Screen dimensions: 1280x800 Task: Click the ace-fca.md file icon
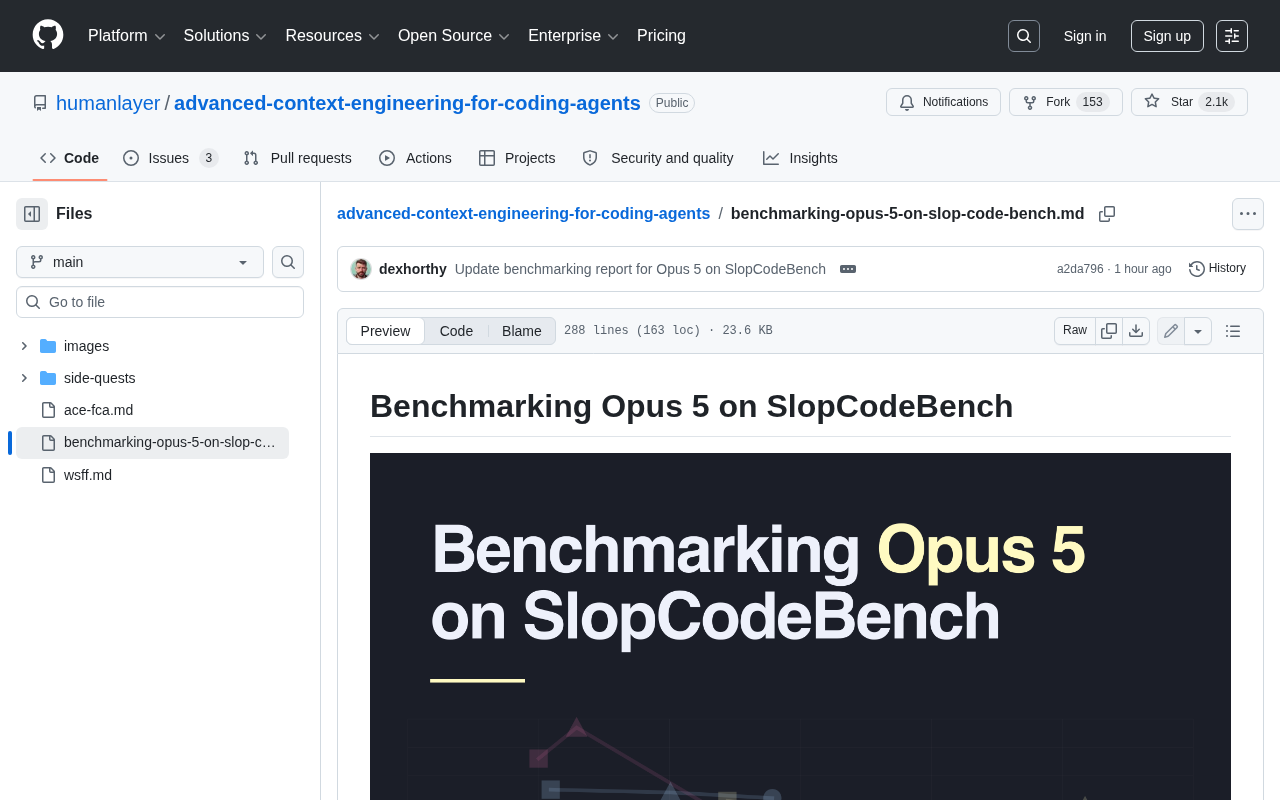(48, 410)
